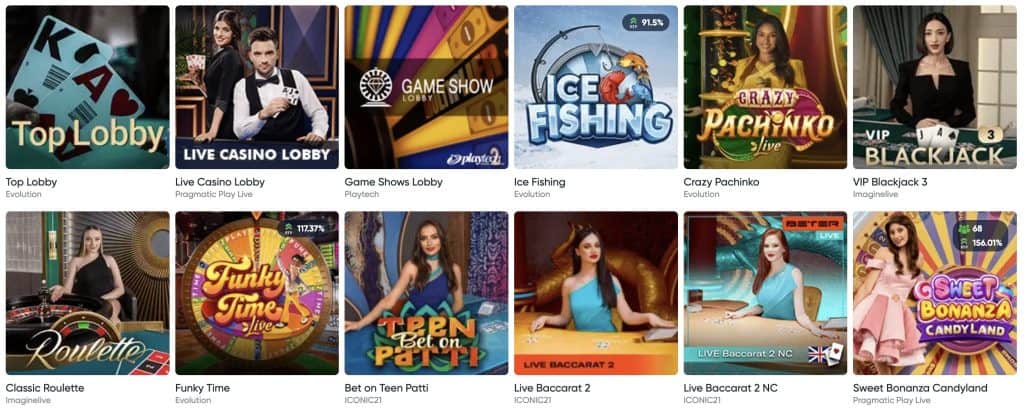Open the Live Baccarat 2 thumbnail
This screenshot has height=412, width=1024.
pyautogui.click(x=596, y=293)
